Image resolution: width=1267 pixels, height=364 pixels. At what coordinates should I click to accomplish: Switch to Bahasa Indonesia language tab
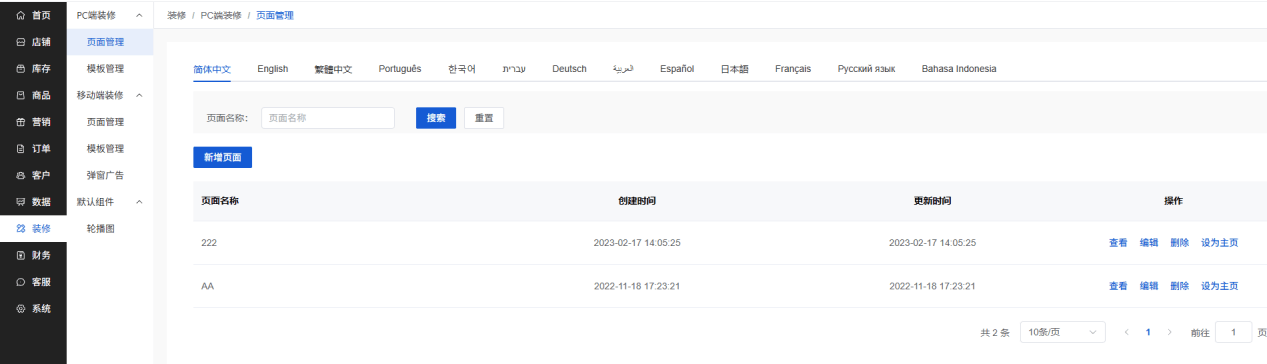click(959, 69)
